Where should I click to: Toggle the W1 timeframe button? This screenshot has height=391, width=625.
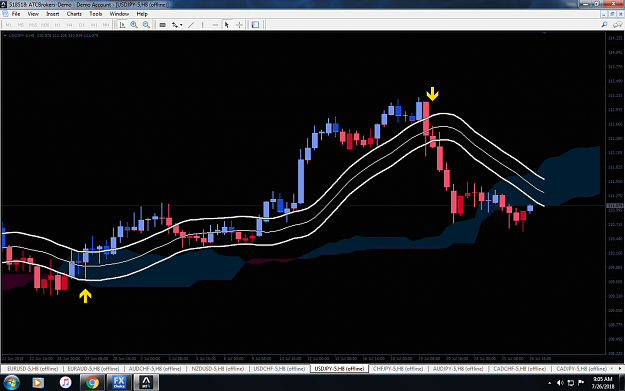94,25
